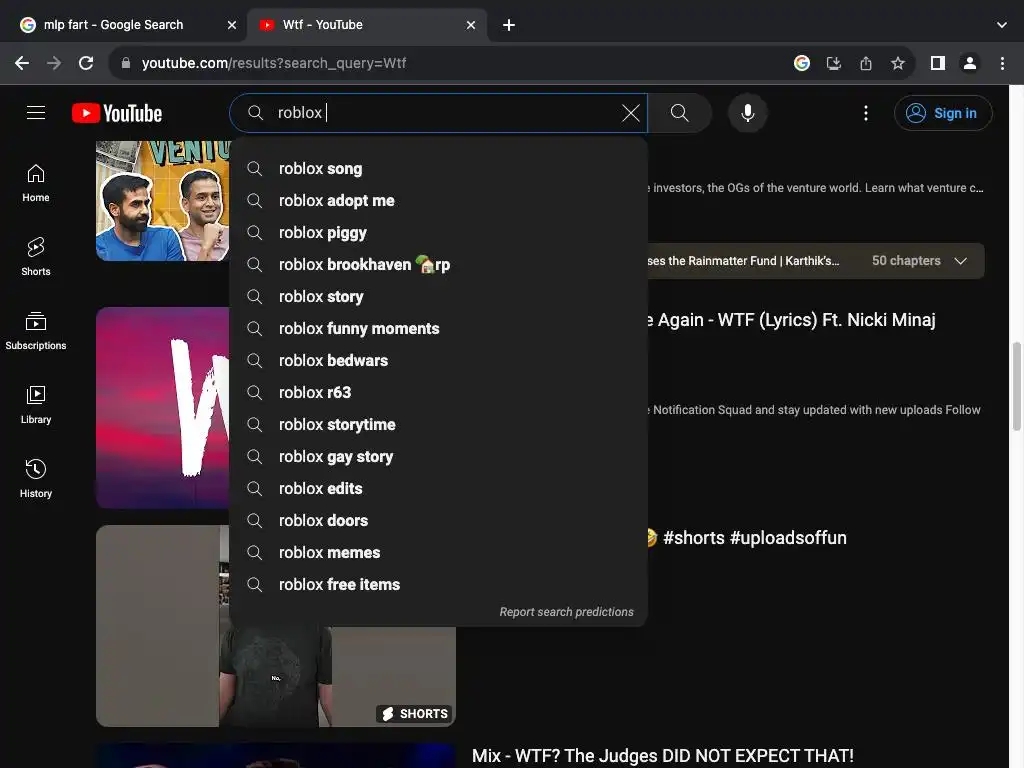This screenshot has height=768, width=1024.
Task: Select the 'roblox doors' suggestion
Action: [x=438, y=520]
